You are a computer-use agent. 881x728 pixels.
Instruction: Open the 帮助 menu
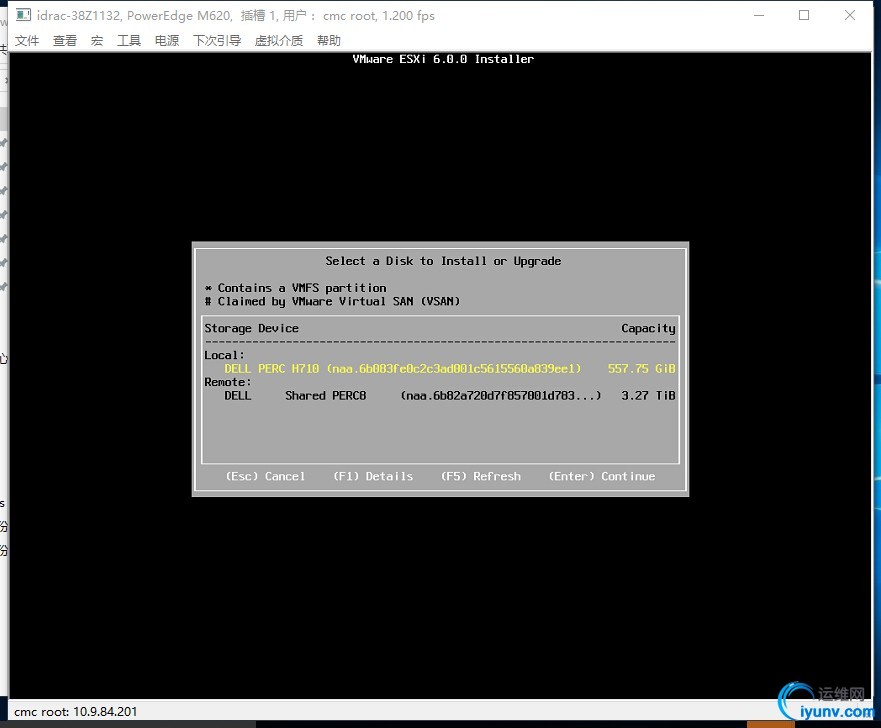[329, 40]
